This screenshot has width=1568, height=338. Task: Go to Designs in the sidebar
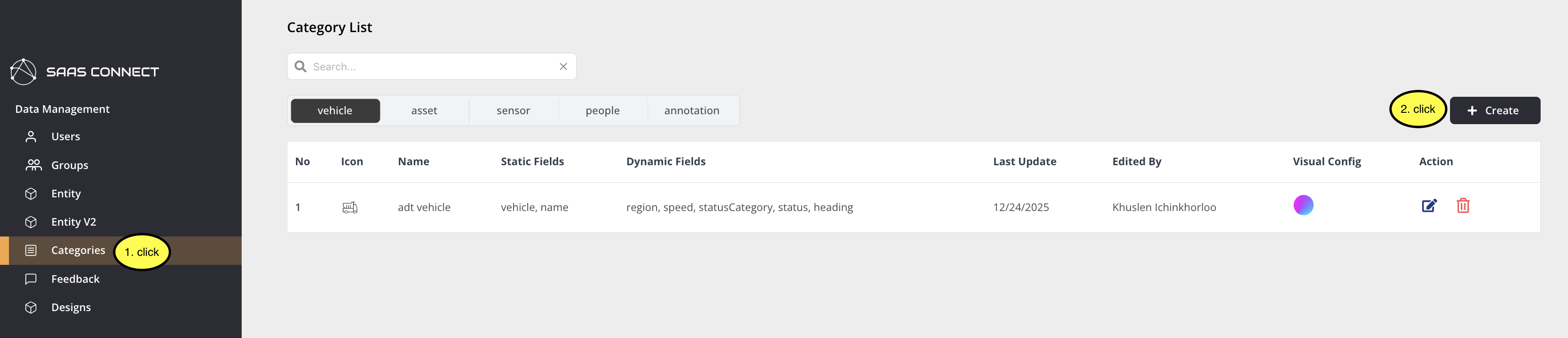point(71,307)
